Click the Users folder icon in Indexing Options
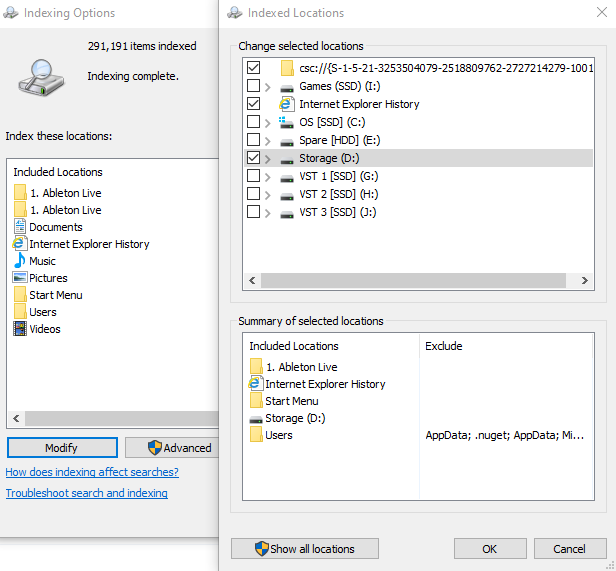The width and height of the screenshot is (616, 571). click(x=20, y=312)
